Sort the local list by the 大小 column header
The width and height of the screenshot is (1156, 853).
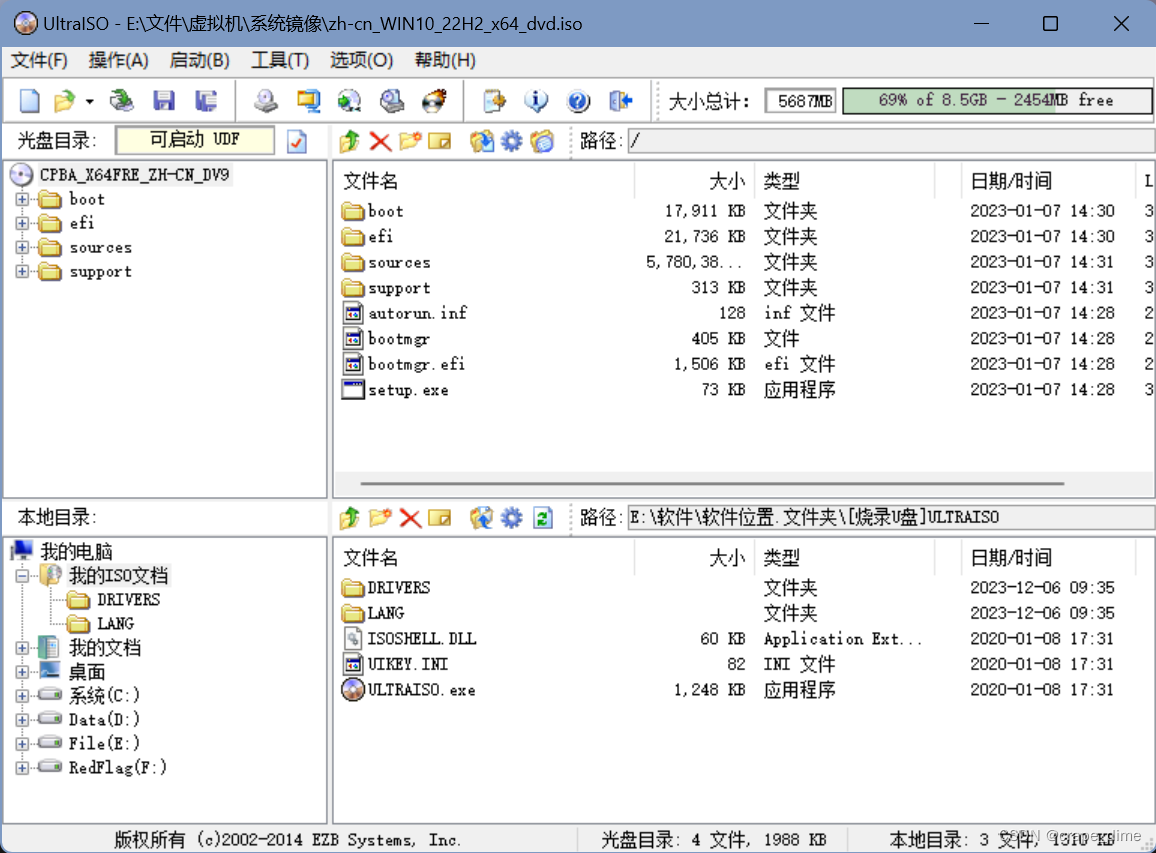694,557
